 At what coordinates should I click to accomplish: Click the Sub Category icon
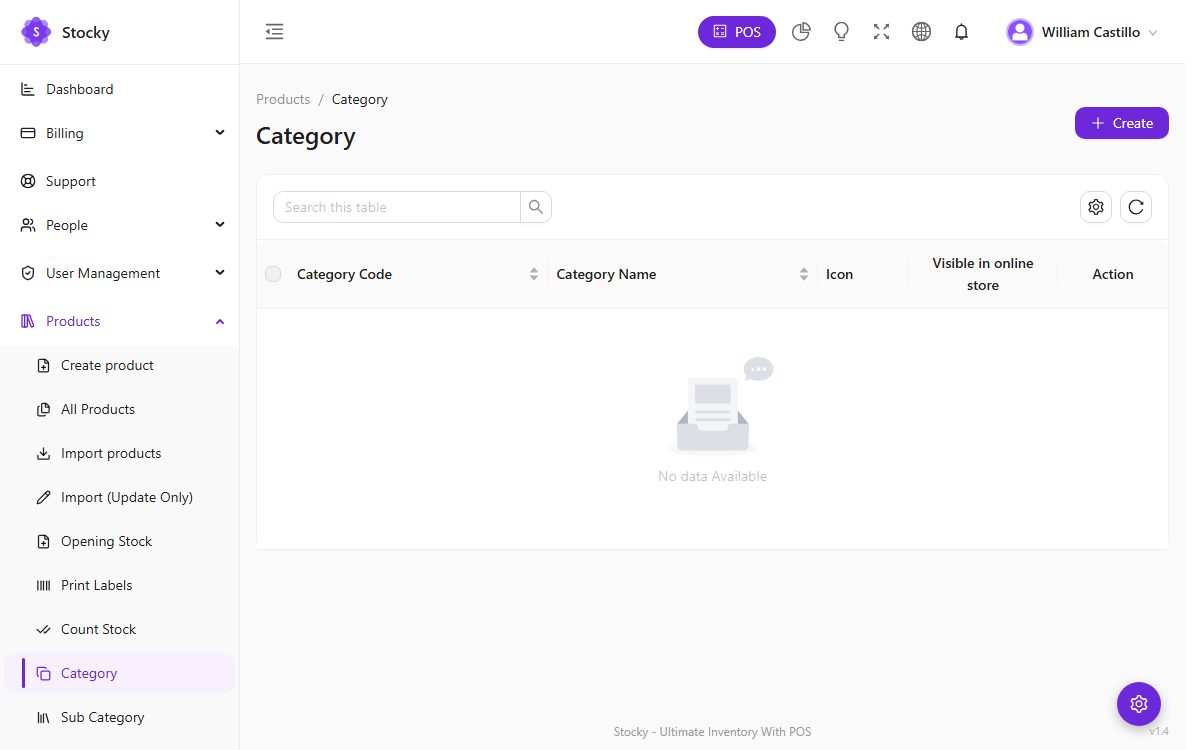click(x=43, y=717)
